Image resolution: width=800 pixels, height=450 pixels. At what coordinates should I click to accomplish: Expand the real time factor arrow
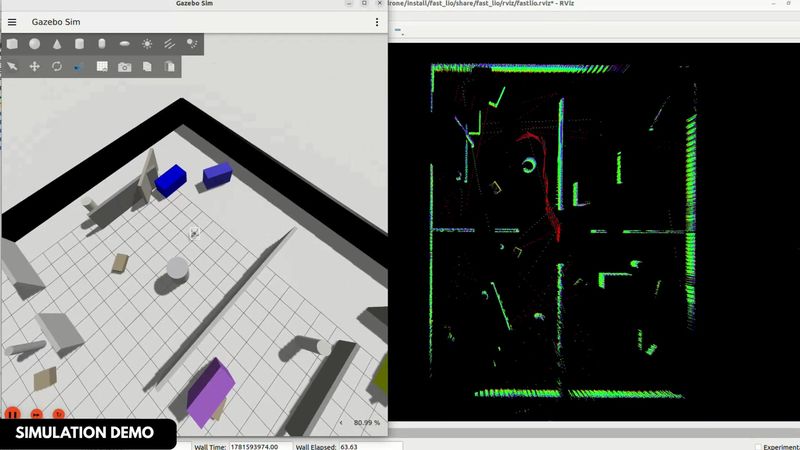click(341, 422)
